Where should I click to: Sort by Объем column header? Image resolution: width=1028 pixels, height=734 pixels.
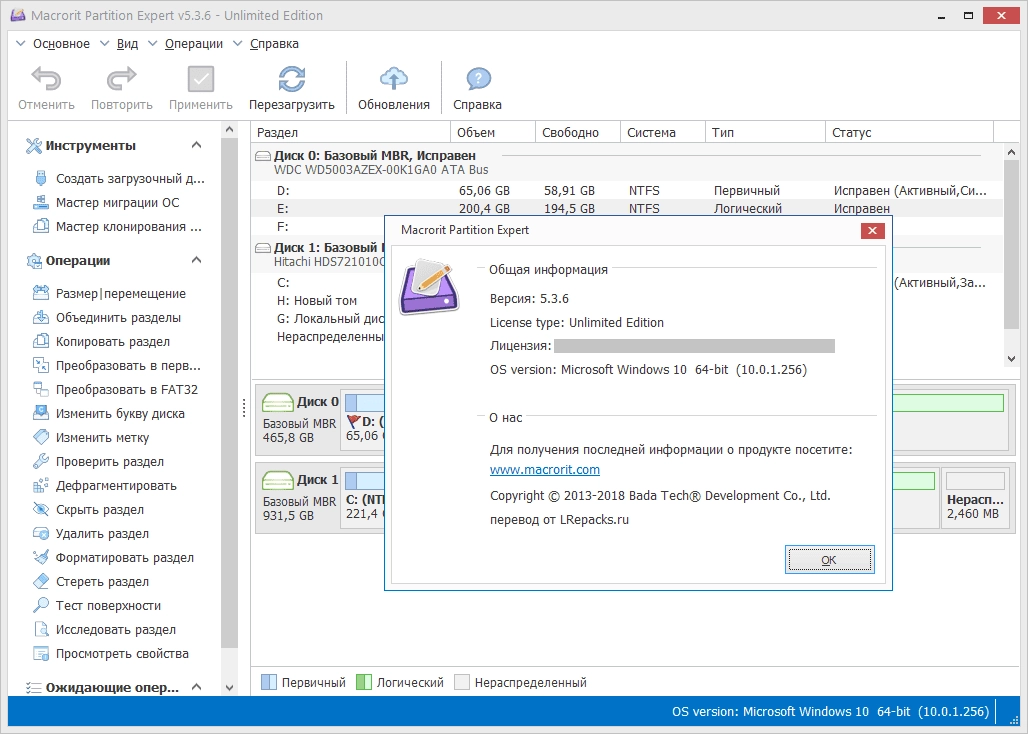493,132
